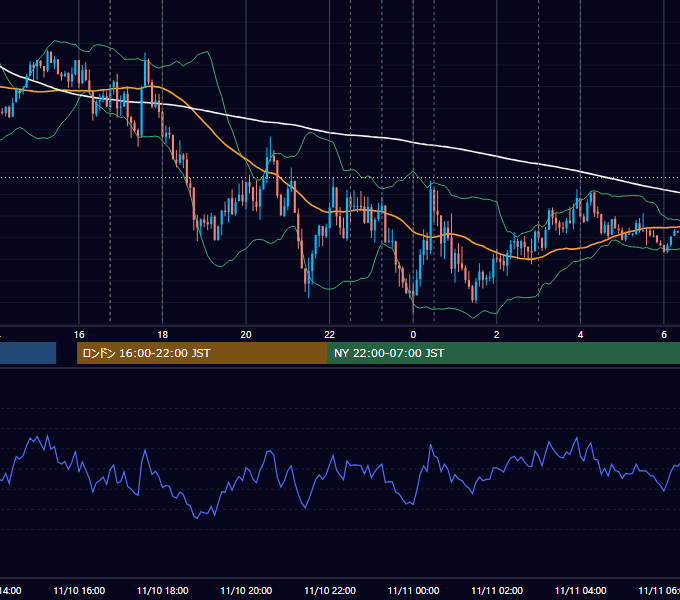Click the 2 hour label on upper axis
The image size is (680, 600).
point(497,334)
